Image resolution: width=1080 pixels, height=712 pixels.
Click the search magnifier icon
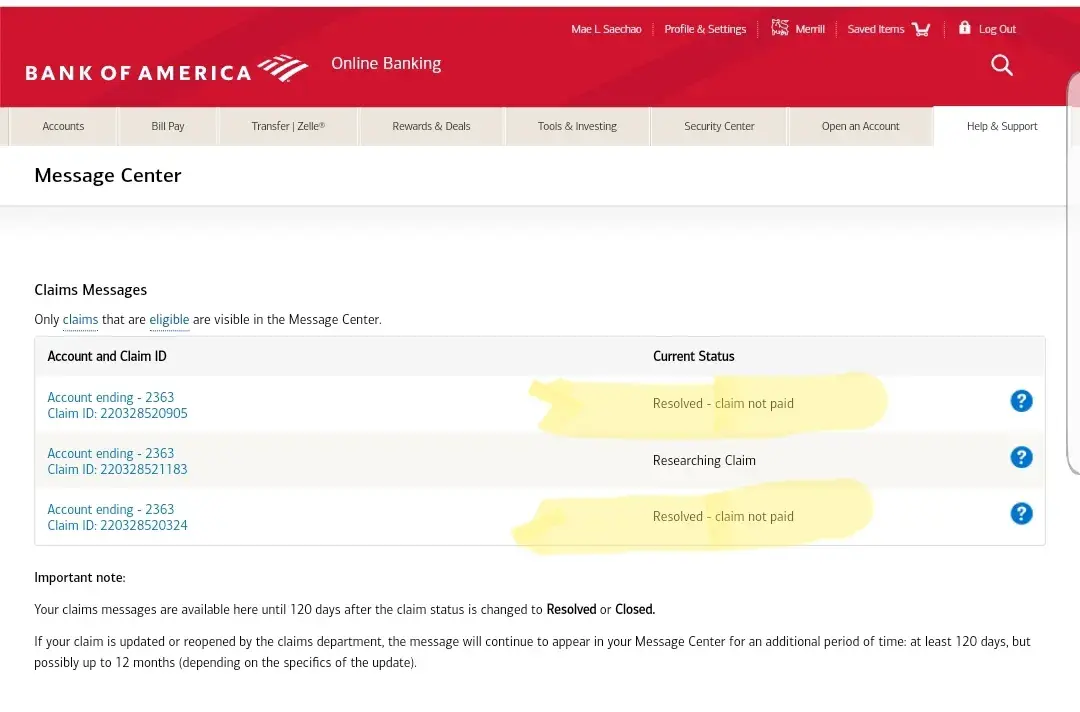1001,66
